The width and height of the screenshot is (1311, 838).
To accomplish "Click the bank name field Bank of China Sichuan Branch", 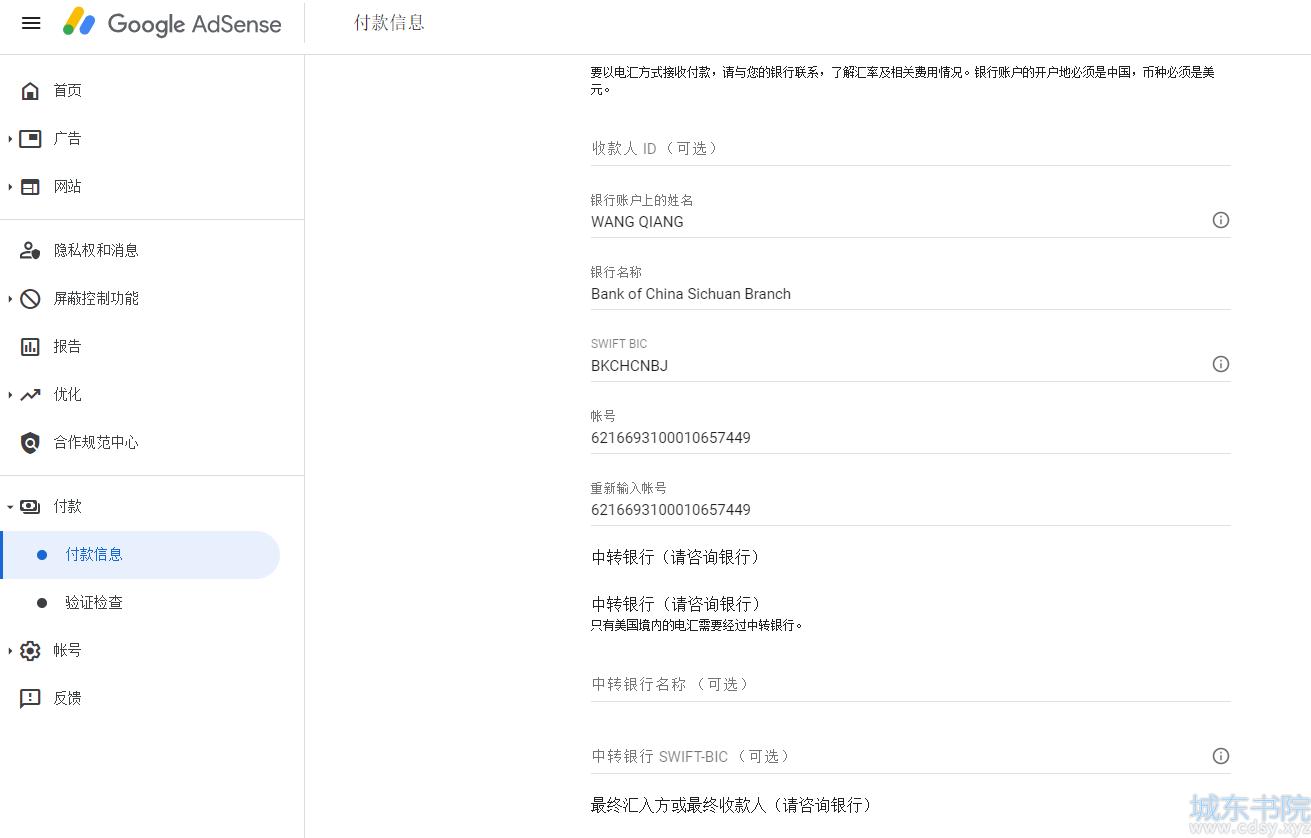I will click(910, 294).
